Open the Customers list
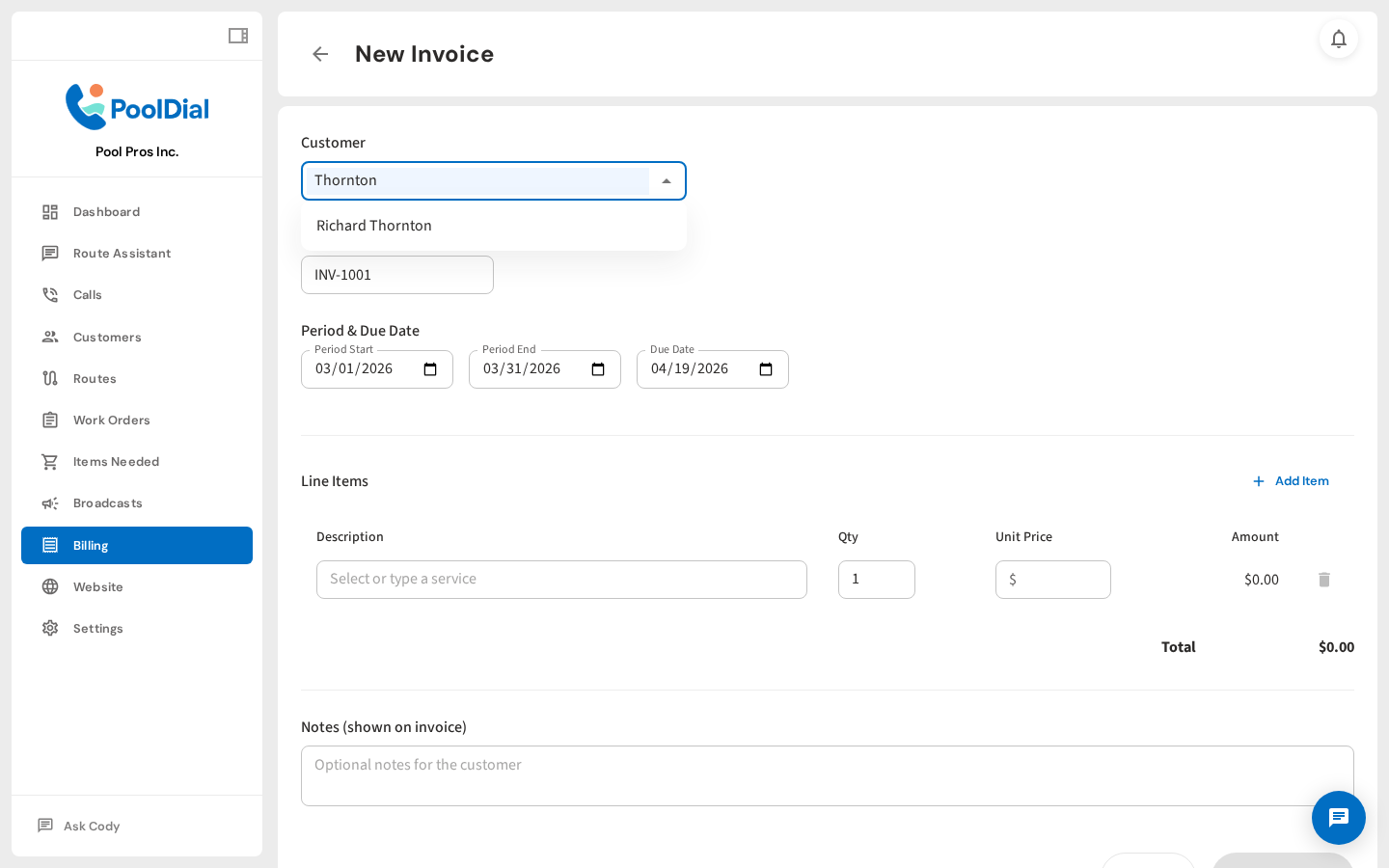 pos(107,337)
